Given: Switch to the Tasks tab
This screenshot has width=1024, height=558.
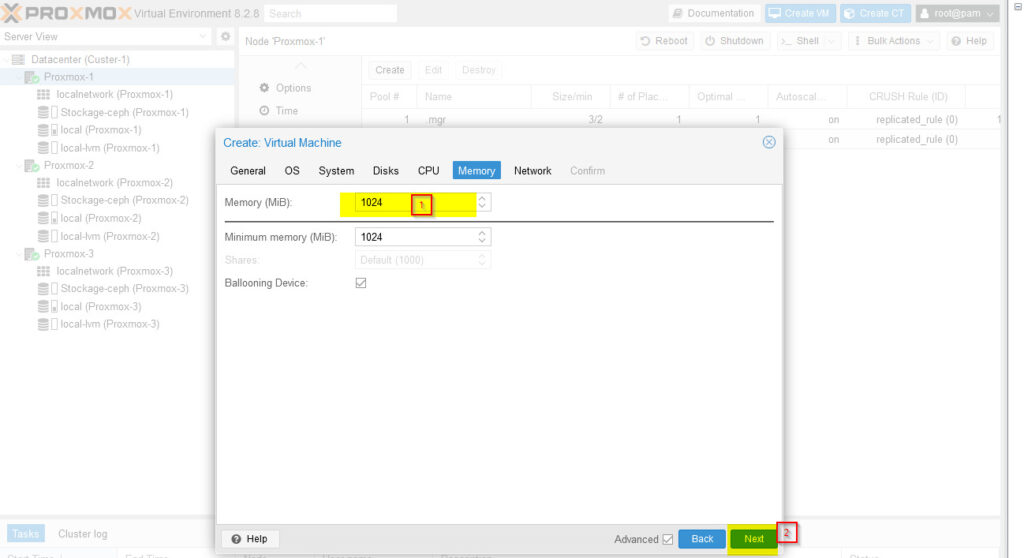Looking at the screenshot, I should [x=25, y=534].
